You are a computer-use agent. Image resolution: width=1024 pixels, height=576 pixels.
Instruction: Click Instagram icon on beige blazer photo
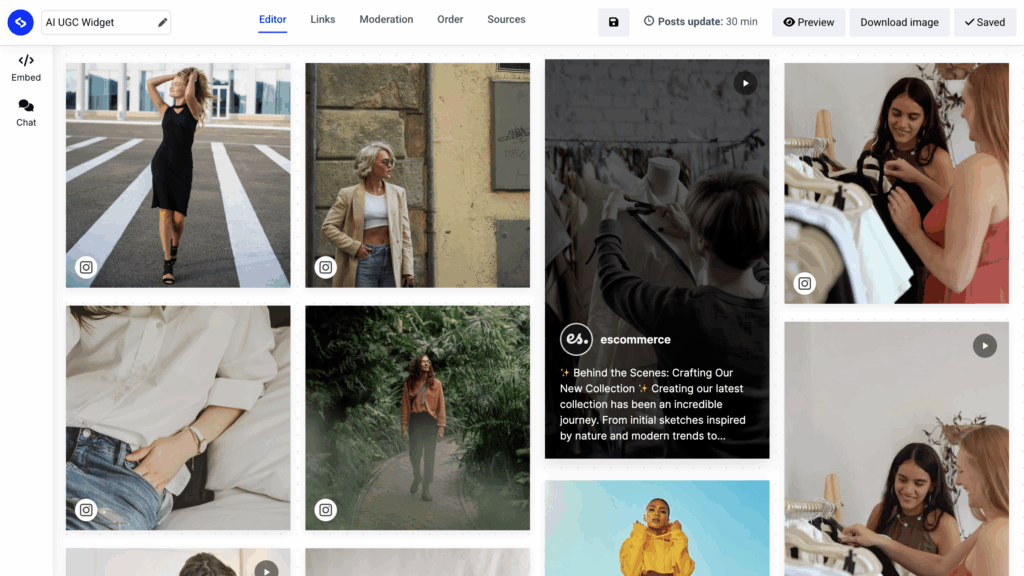point(325,267)
